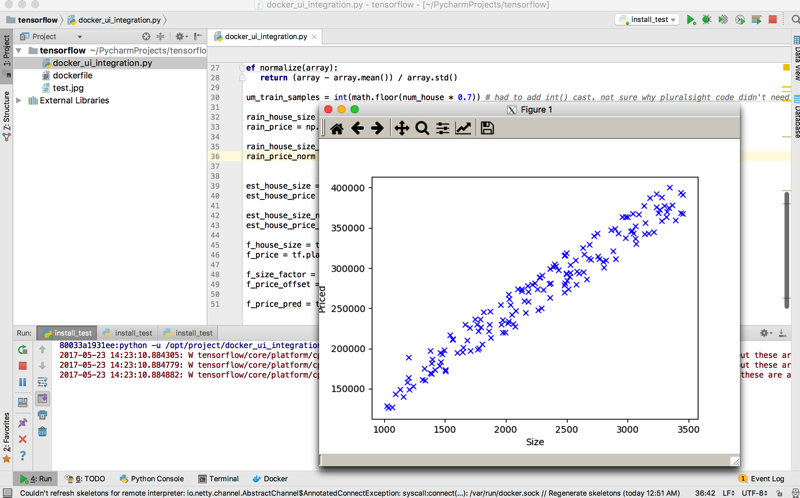Stop the process with the top toolbar red square
The width and height of the screenshot is (800, 498).
pos(773,19)
